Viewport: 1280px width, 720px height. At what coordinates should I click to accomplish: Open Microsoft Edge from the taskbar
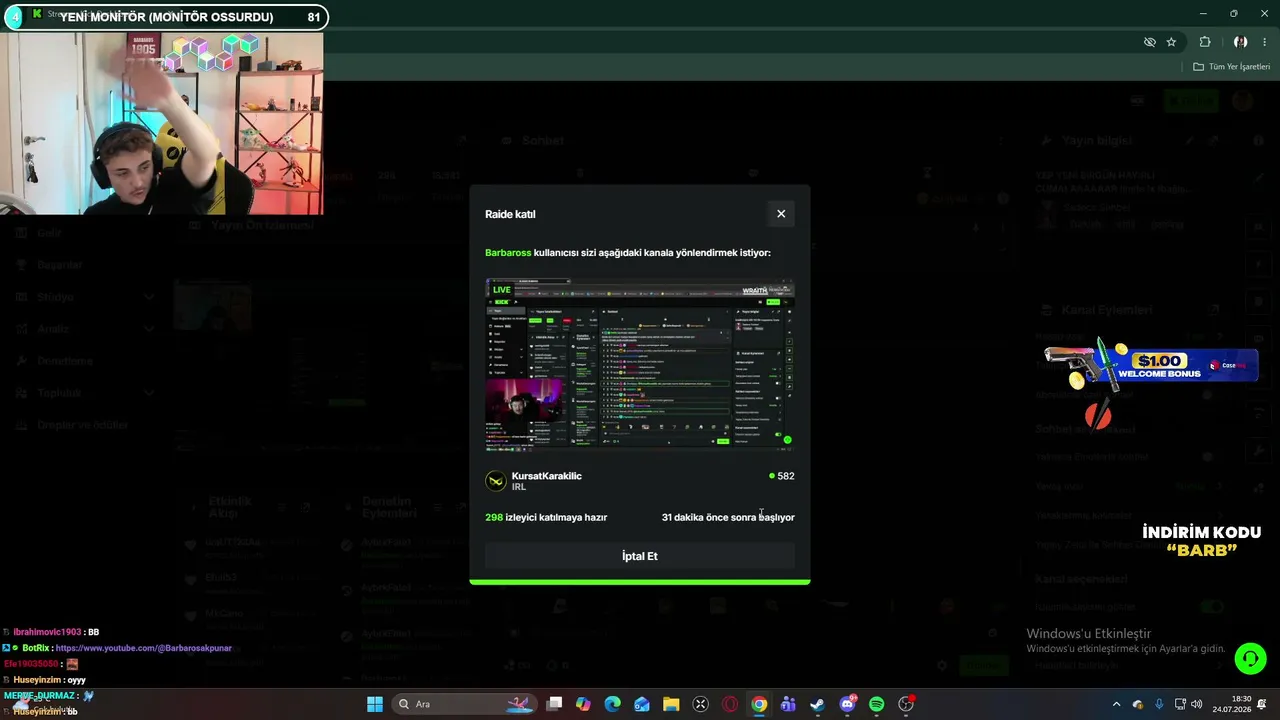pyautogui.click(x=613, y=704)
